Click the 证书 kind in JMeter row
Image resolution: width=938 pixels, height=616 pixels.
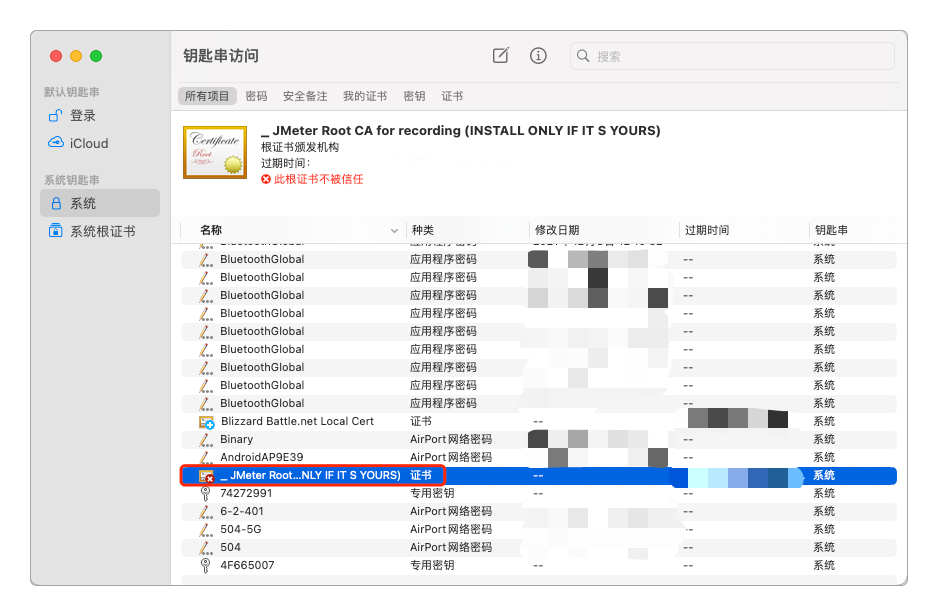(421, 475)
